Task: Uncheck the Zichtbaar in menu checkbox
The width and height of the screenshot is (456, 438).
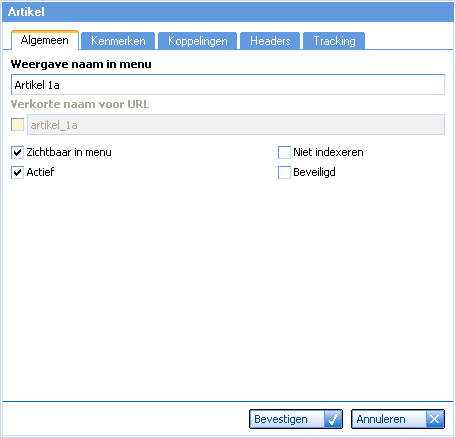Action: pos(17,152)
